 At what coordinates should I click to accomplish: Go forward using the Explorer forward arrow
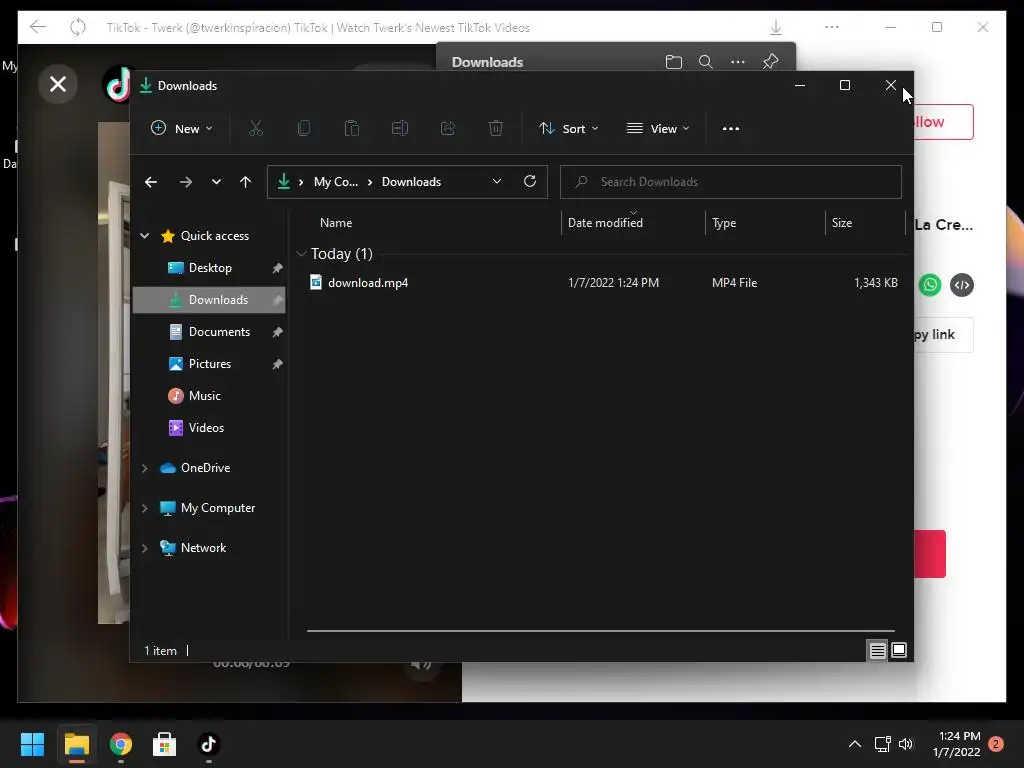click(185, 182)
